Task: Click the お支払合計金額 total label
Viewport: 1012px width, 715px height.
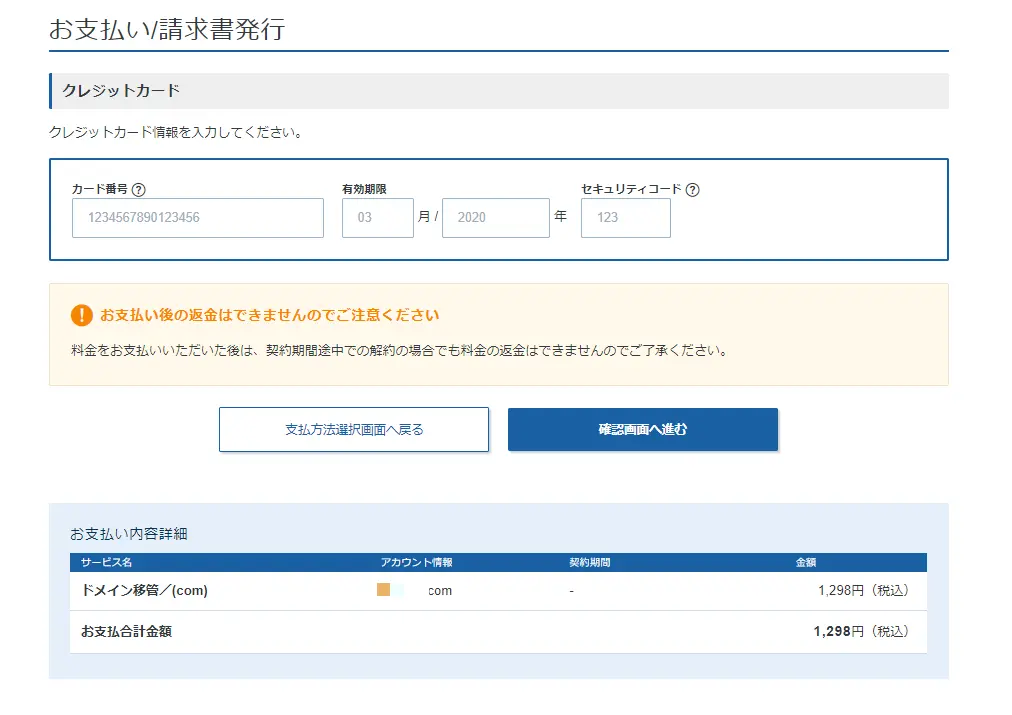Action: [126, 632]
